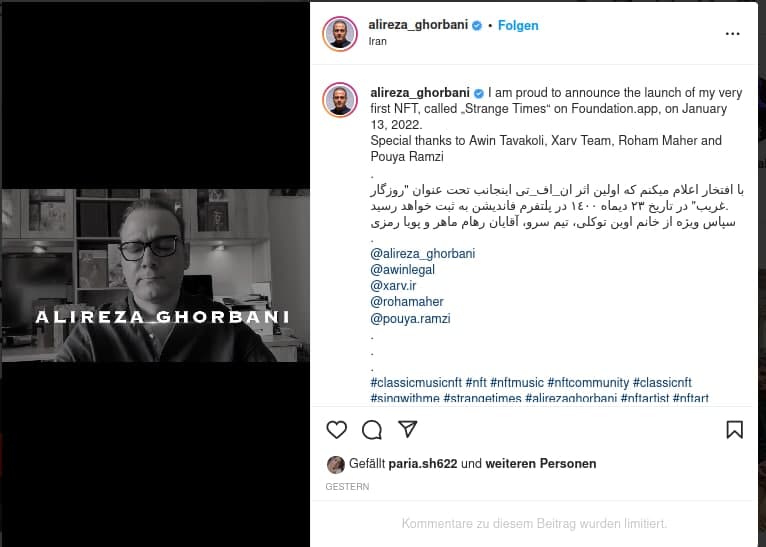Open paria.sh622 profile from likes
This screenshot has width=766, height=547.
click(x=423, y=463)
